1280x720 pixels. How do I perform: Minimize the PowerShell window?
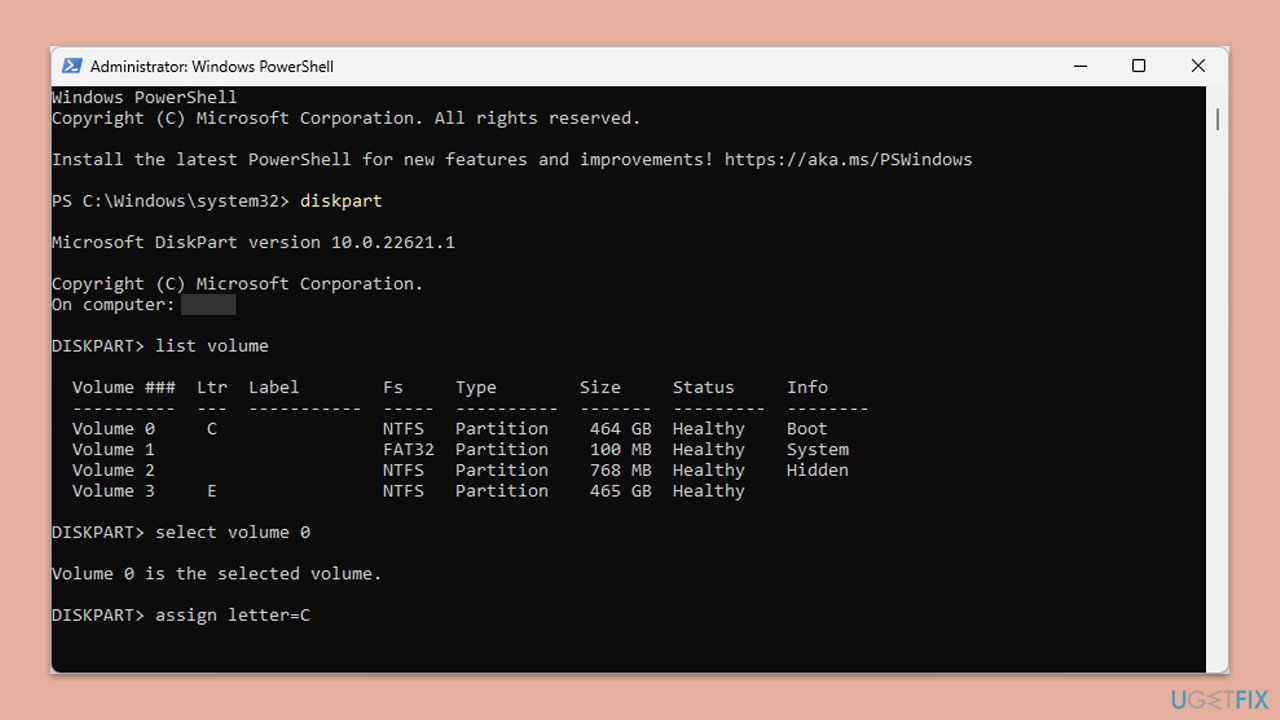[x=1080, y=66]
